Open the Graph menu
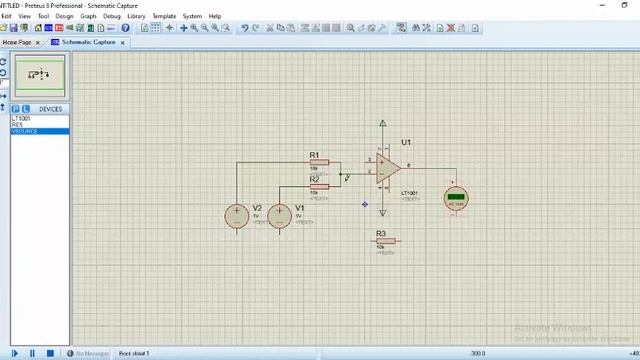This screenshot has height=360, width=640. tap(88, 16)
